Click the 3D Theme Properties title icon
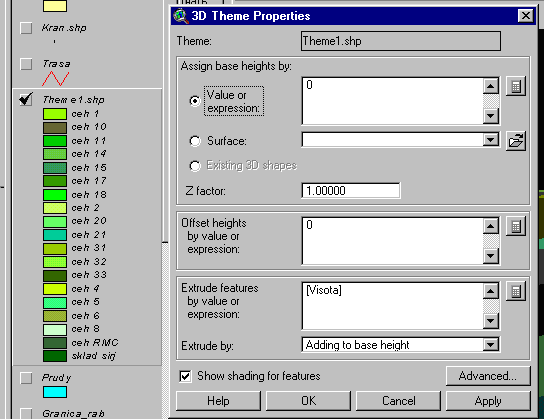The image size is (544, 419). 180,16
